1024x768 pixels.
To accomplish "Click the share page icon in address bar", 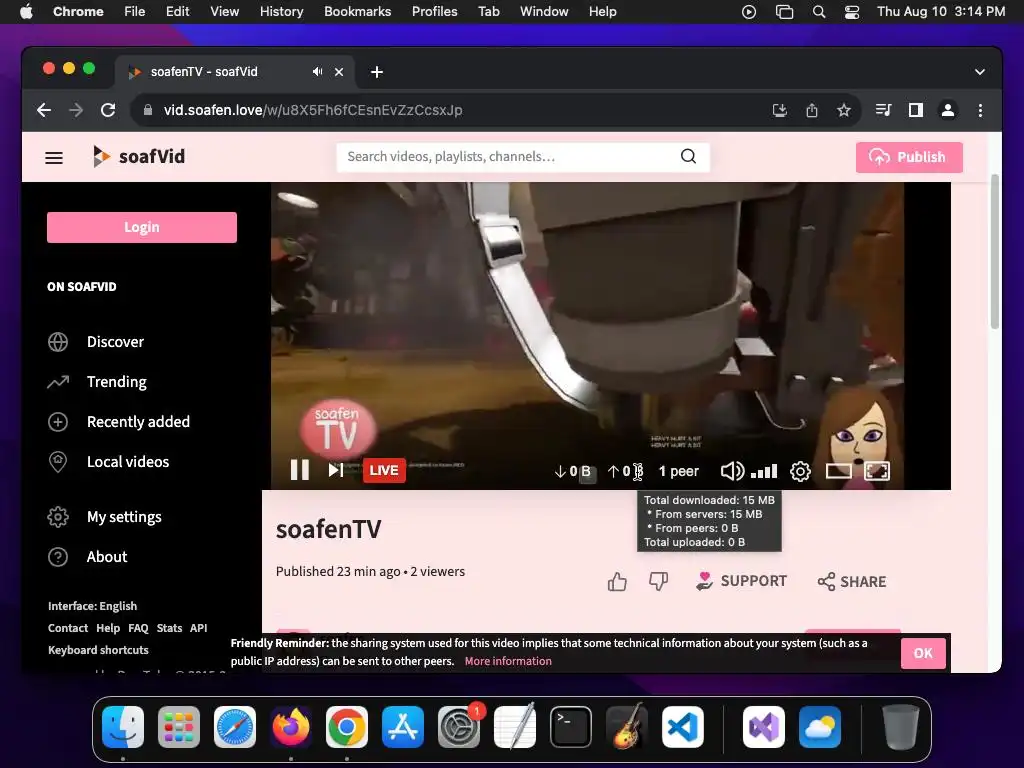I will pyautogui.click(x=812, y=110).
